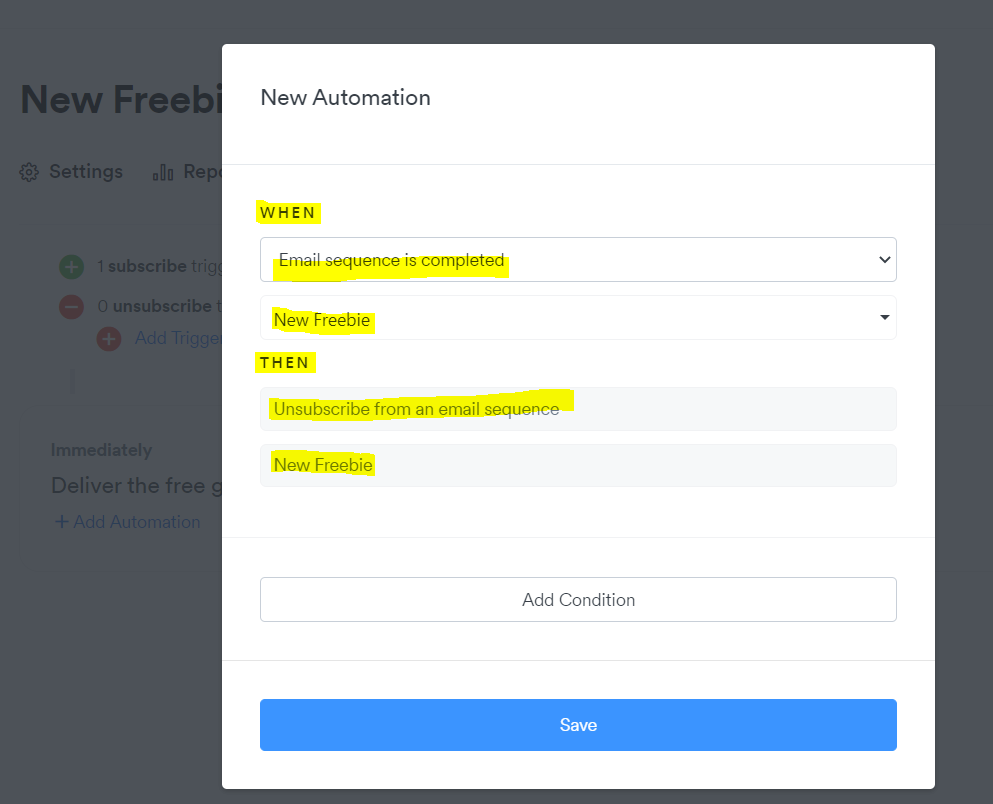Click the Settings gear icon
Screen dimensions: 993x804
[x=30, y=172]
